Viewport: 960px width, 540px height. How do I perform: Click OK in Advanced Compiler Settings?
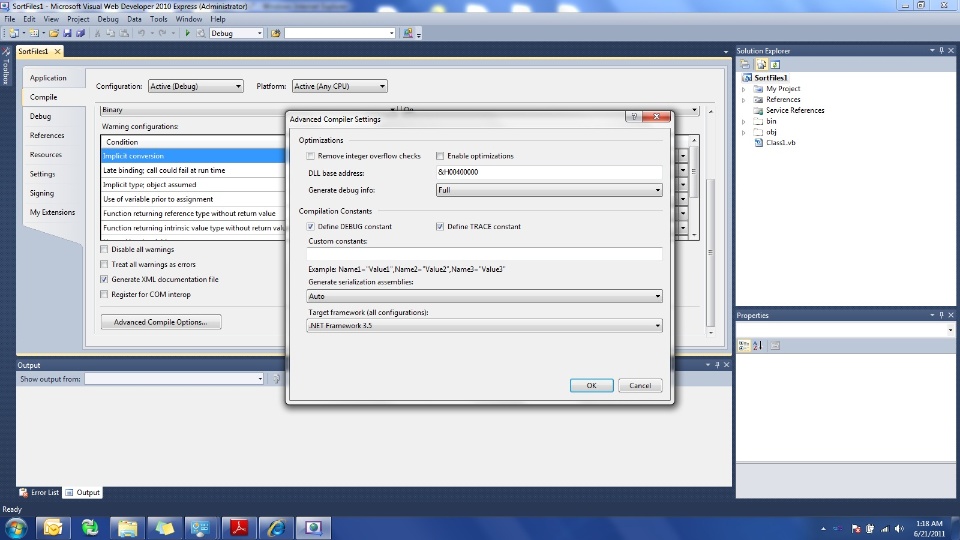[591, 385]
